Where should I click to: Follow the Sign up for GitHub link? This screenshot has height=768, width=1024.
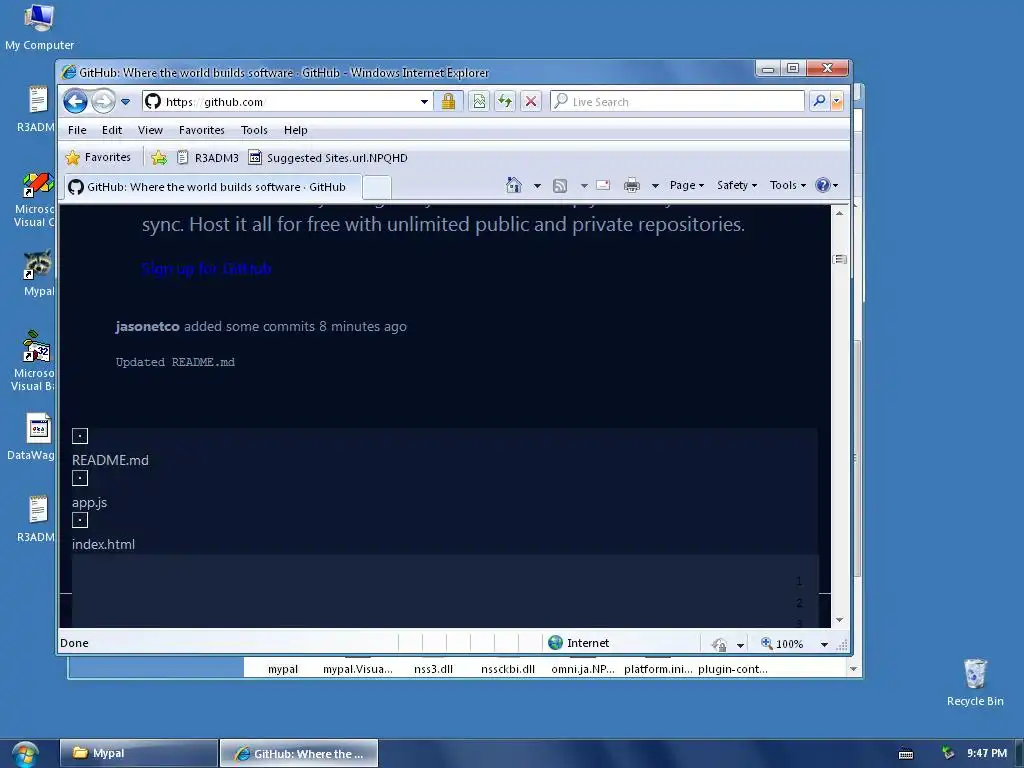206,268
